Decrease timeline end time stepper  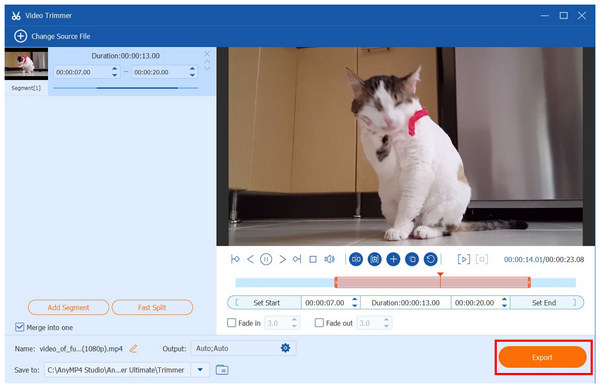(x=504, y=305)
